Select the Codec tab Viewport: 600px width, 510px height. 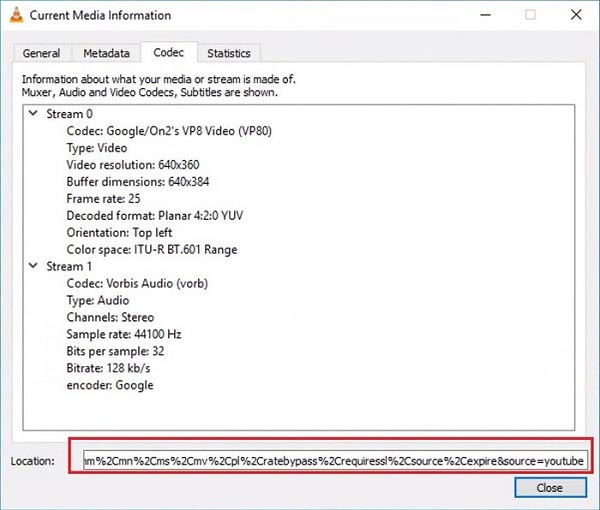[169, 52]
